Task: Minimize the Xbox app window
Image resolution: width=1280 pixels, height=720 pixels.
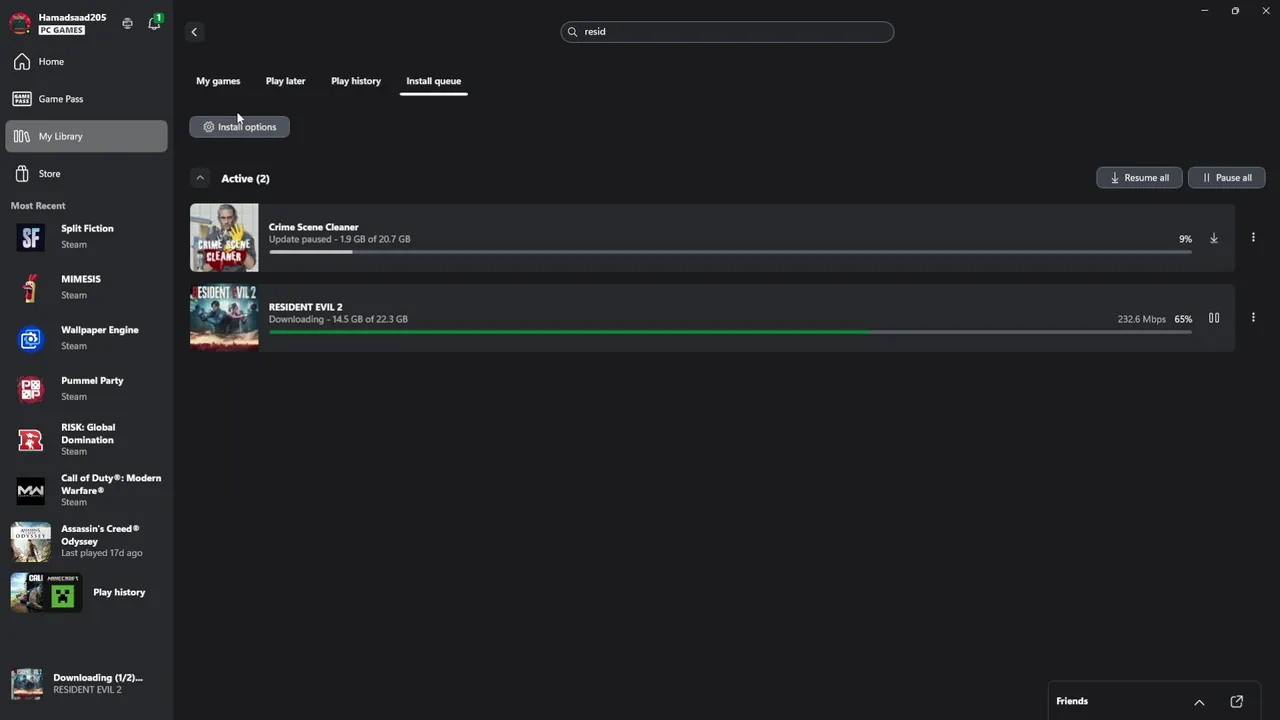Action: click(x=1205, y=11)
